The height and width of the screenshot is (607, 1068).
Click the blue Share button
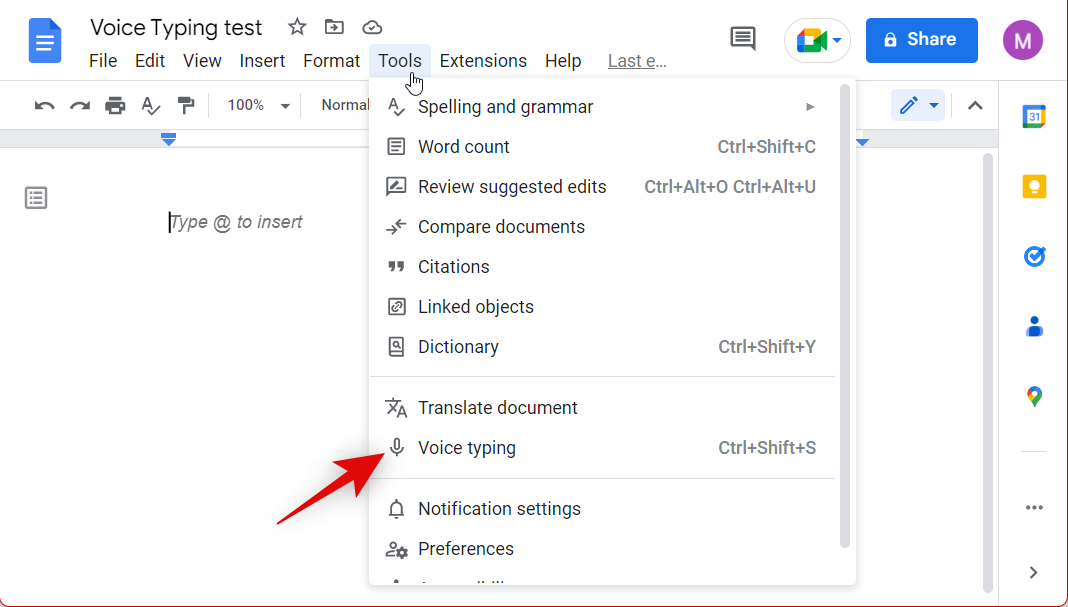tap(921, 40)
